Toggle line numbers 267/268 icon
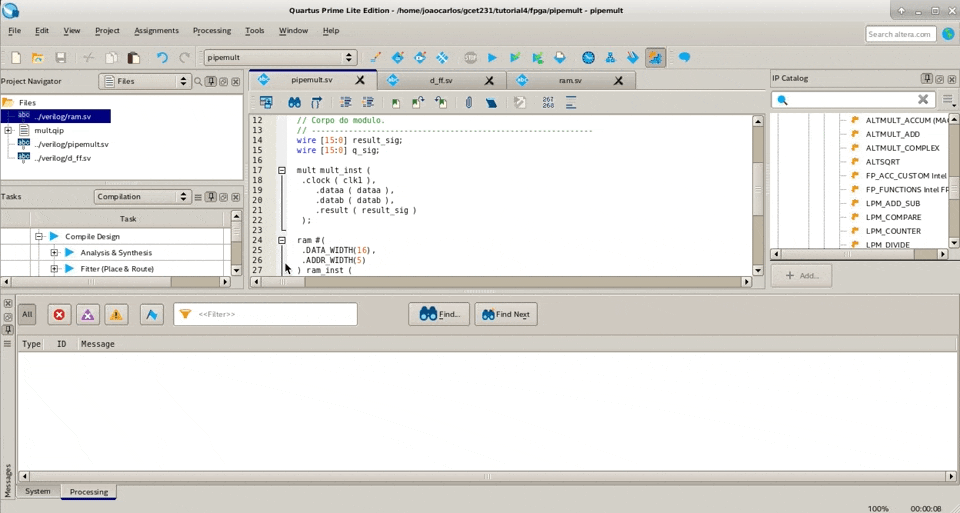The width and height of the screenshot is (960, 513). pyautogui.click(x=548, y=102)
